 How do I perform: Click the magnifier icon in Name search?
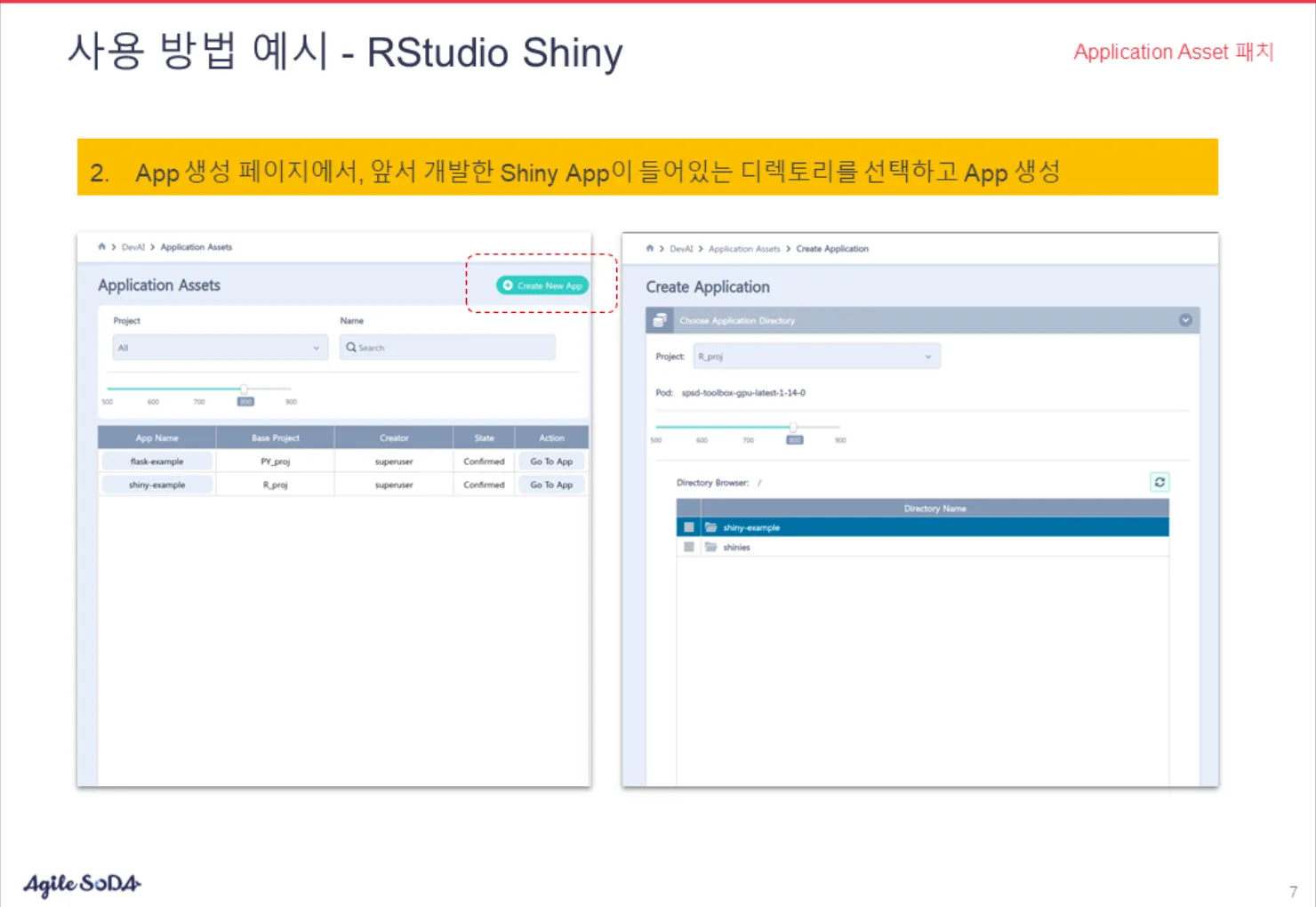tap(351, 348)
